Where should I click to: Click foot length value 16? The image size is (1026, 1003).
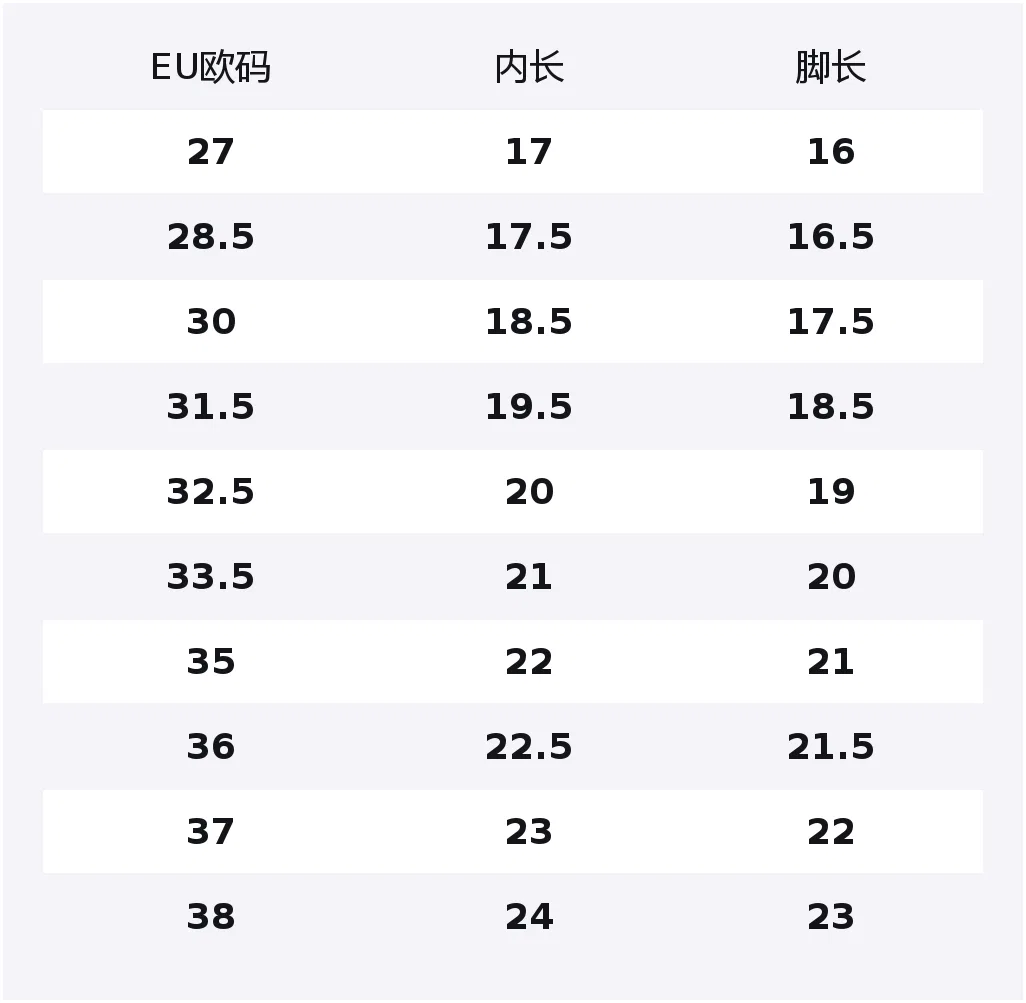point(831,152)
